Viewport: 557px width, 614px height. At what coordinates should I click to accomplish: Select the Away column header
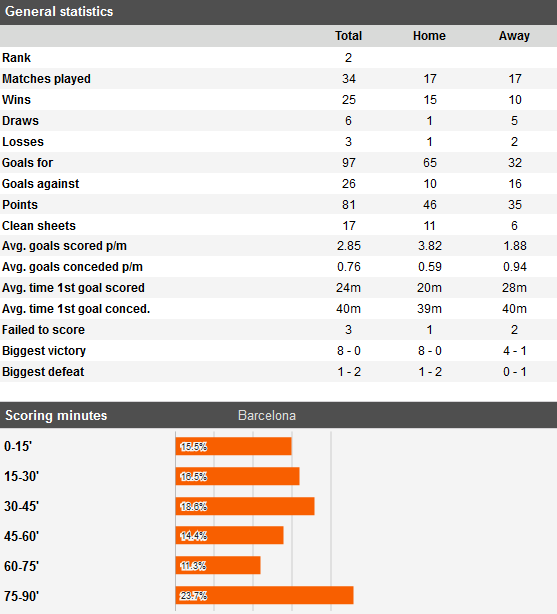pos(514,36)
